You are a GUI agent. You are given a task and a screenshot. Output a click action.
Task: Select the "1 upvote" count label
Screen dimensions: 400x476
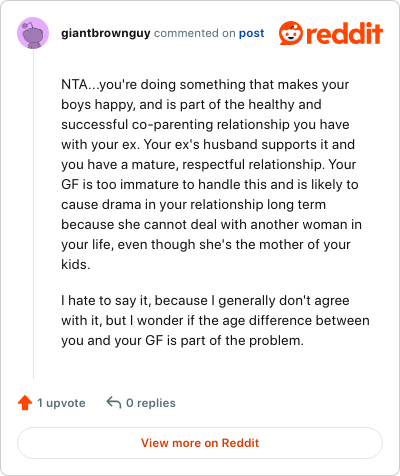(x=61, y=403)
